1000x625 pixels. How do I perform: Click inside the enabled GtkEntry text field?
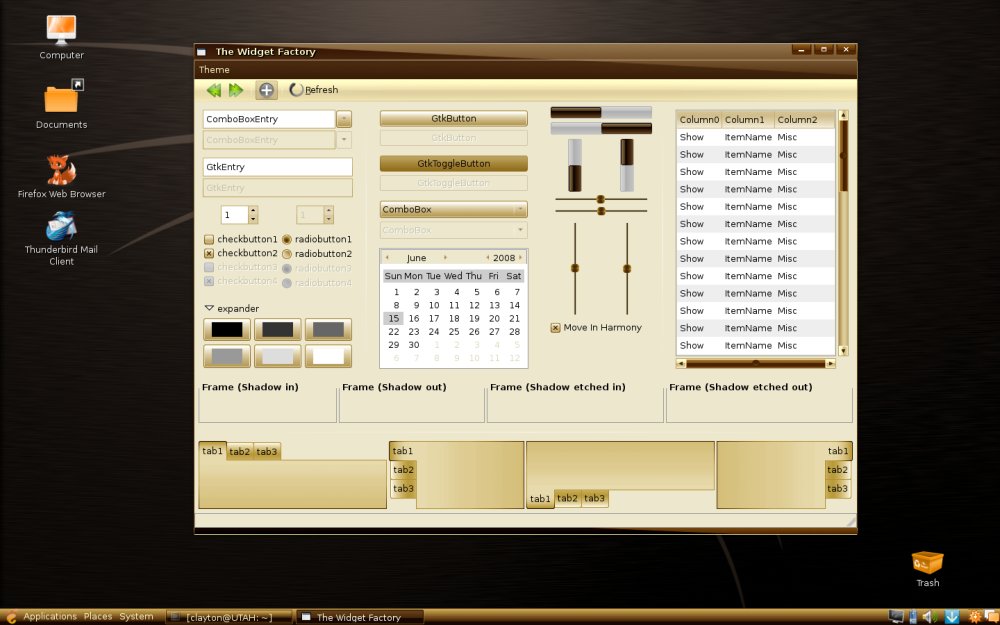pos(277,167)
